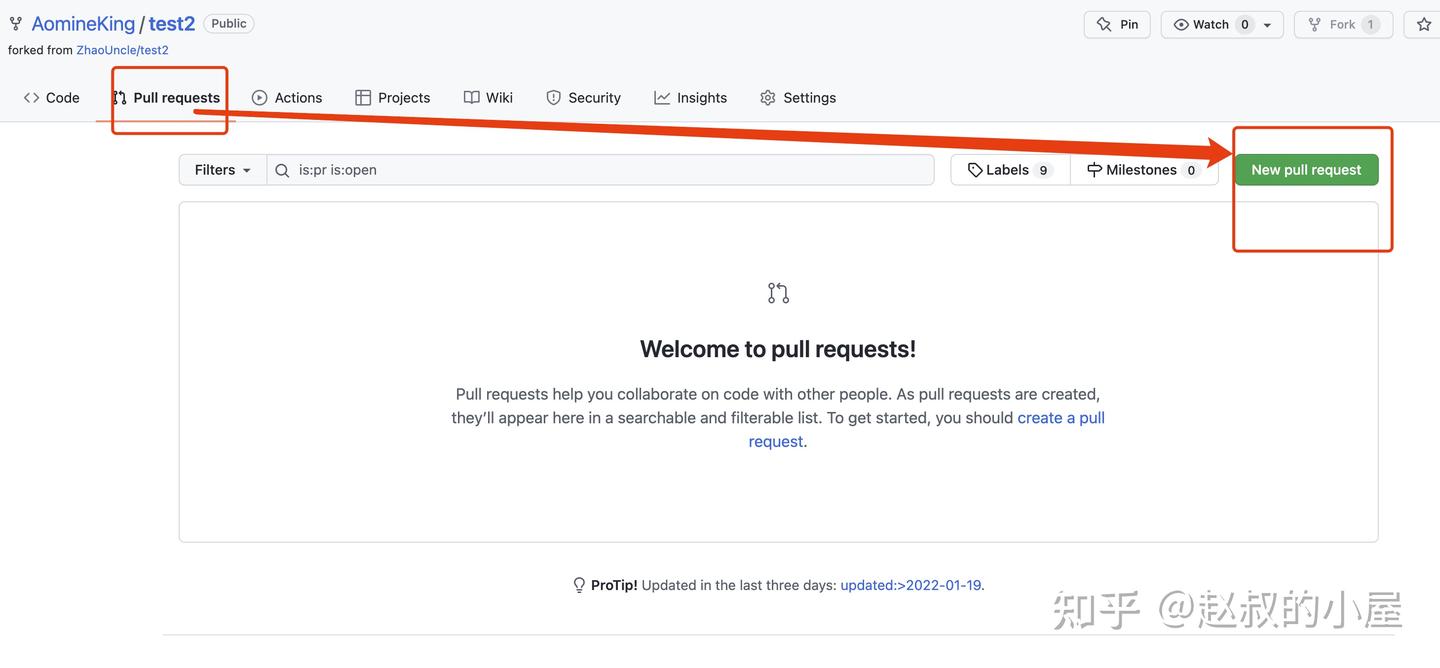This screenshot has width=1440, height=668.
Task: Switch to the Code tab
Action: click(52, 98)
